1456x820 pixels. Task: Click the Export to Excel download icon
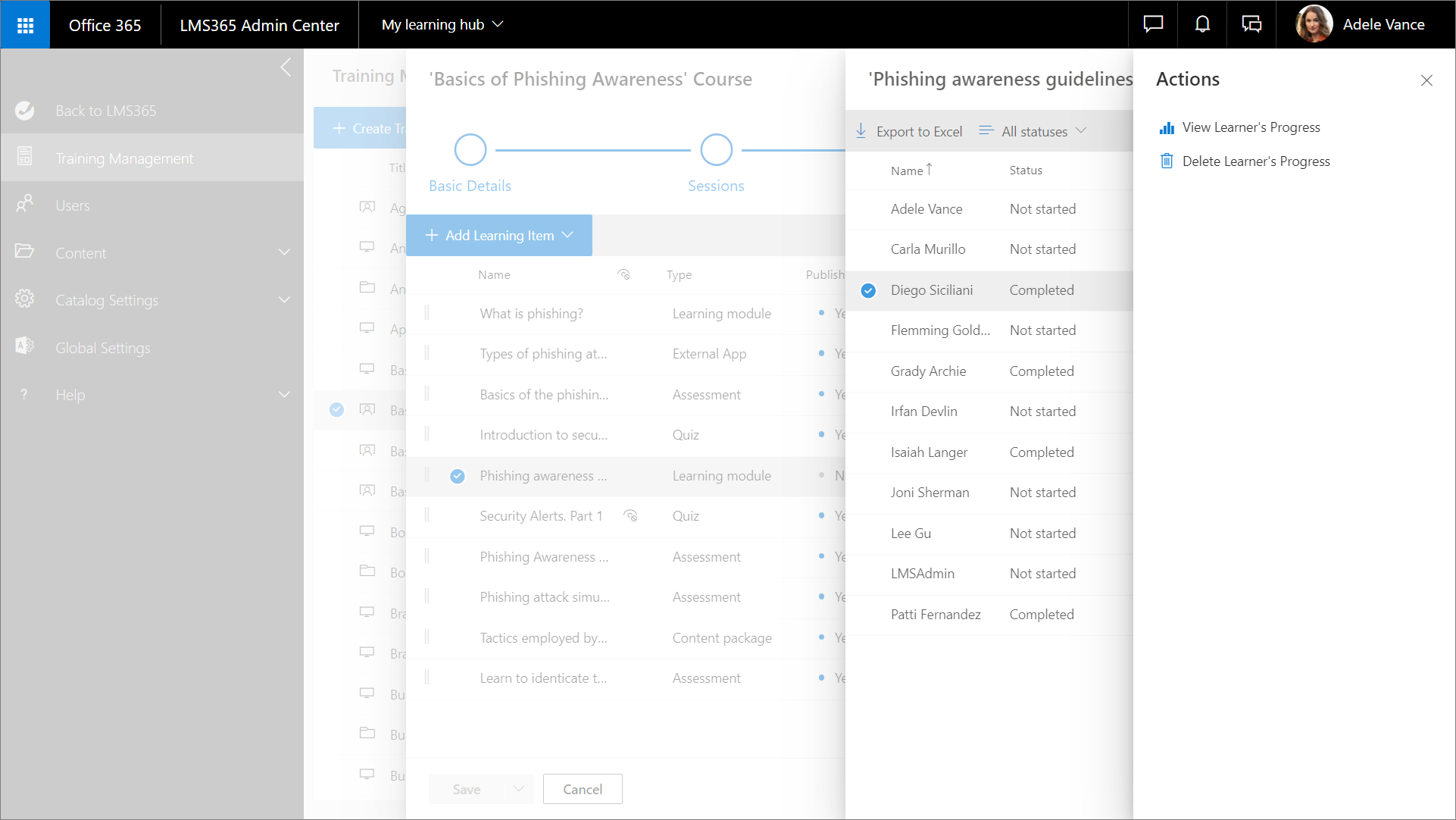click(861, 130)
